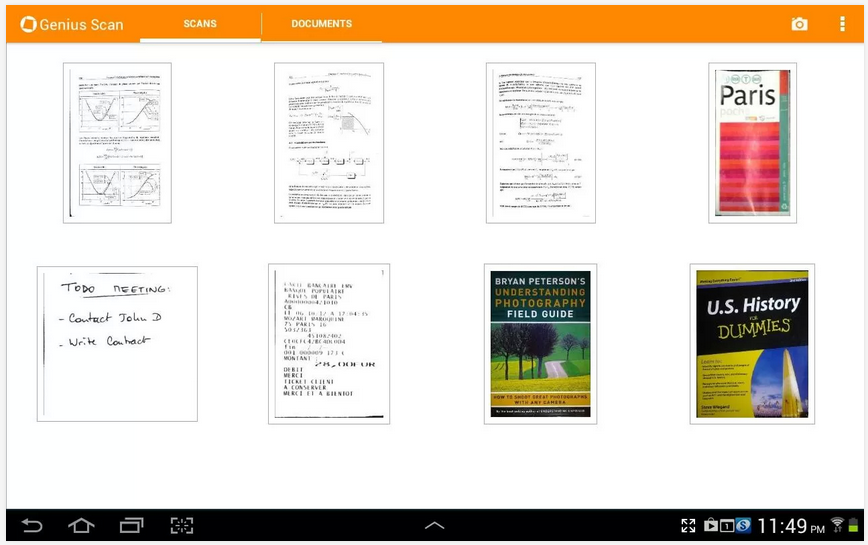Screen dimensions: 868x545
Task: Open the three-dot overflow menu
Action: point(842,24)
